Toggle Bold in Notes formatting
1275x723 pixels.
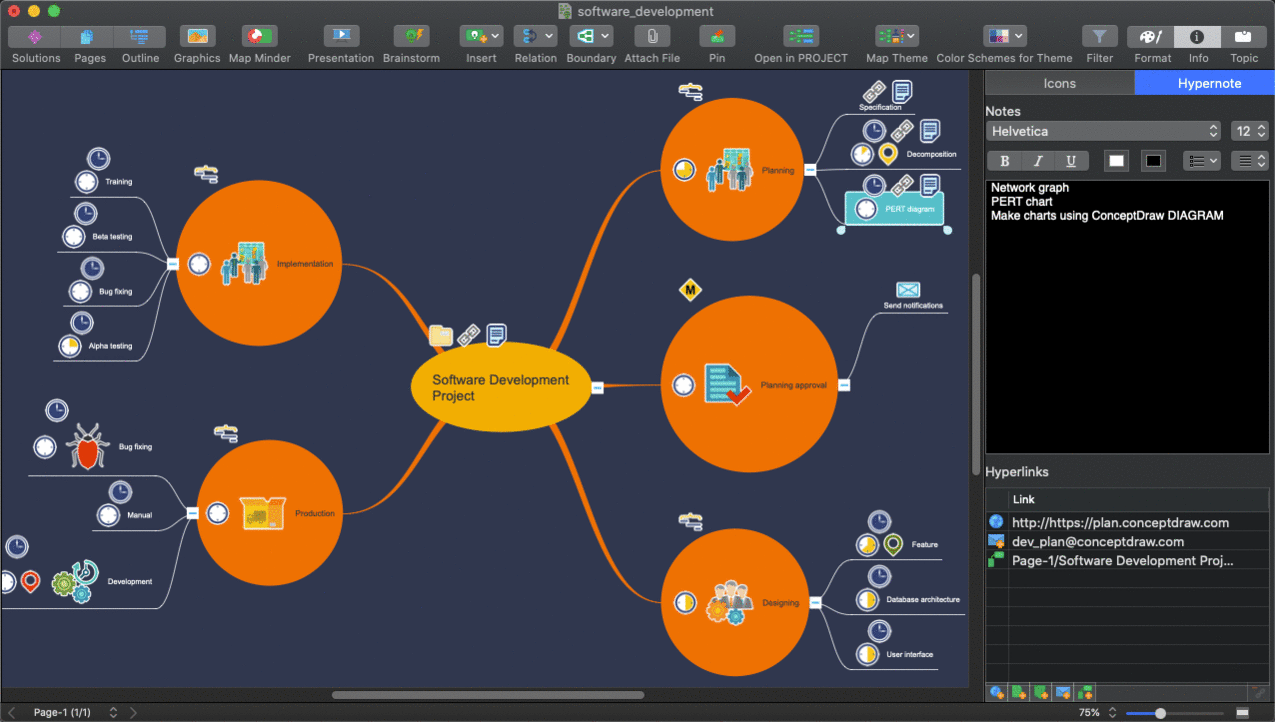[x=1004, y=161]
